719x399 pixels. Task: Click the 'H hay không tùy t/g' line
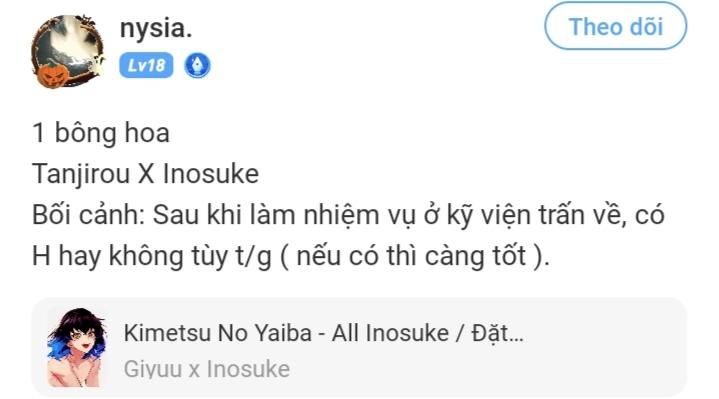pos(291,256)
